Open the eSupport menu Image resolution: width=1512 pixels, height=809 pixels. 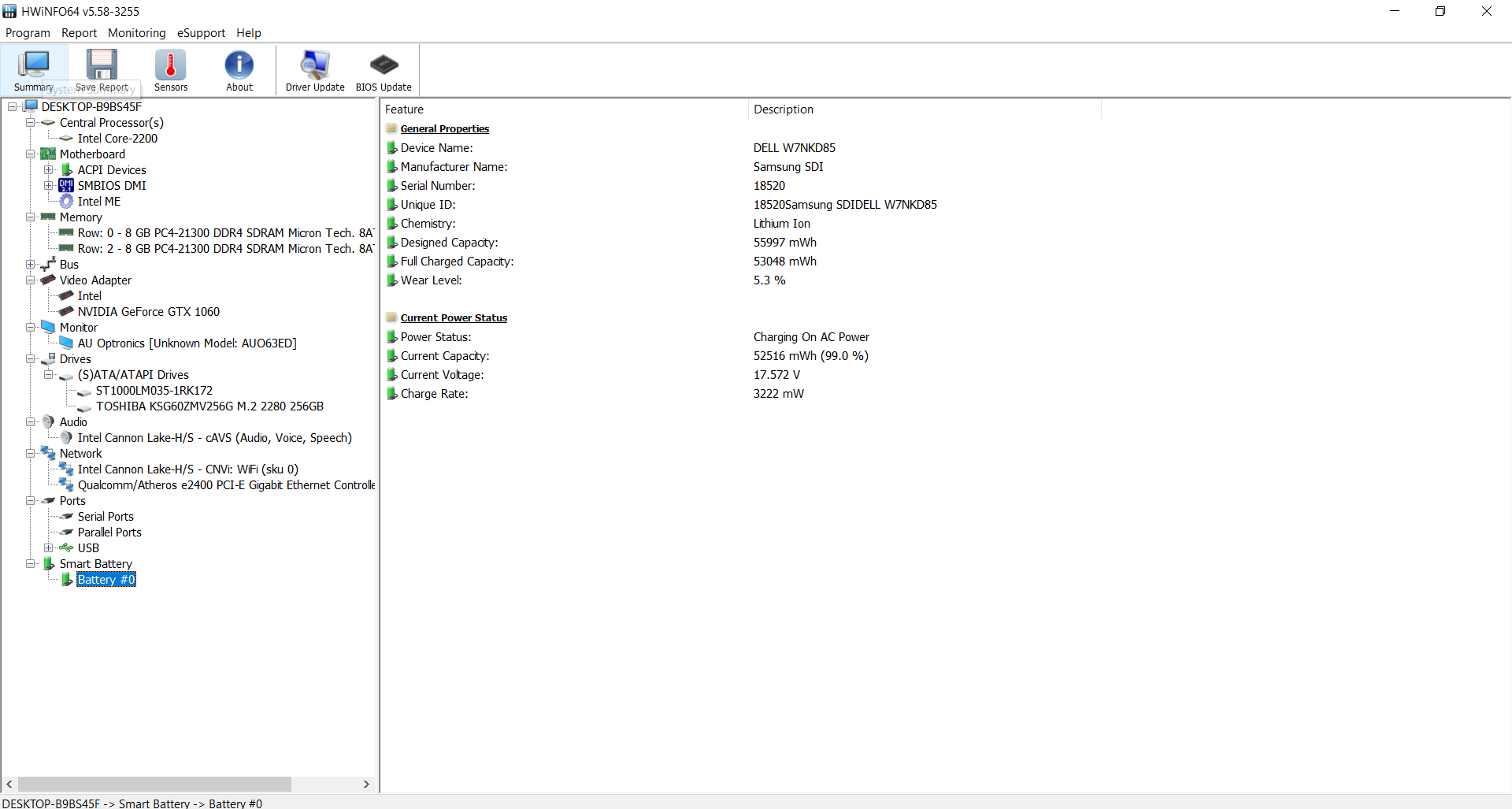[x=201, y=32]
